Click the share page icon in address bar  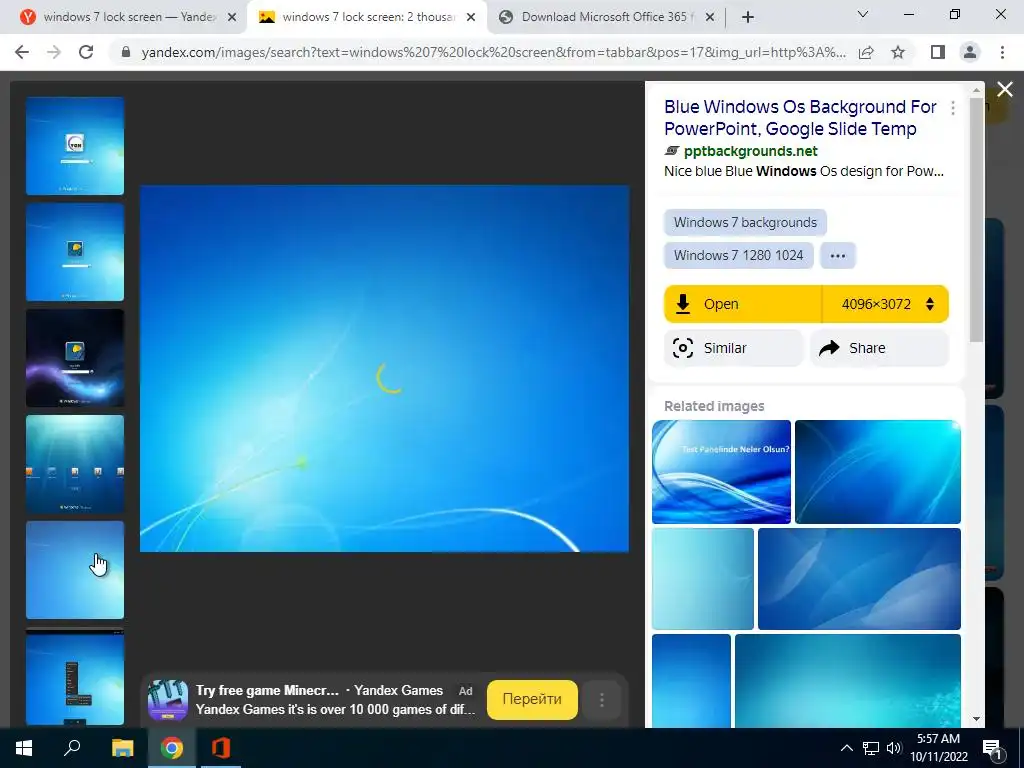[866, 52]
